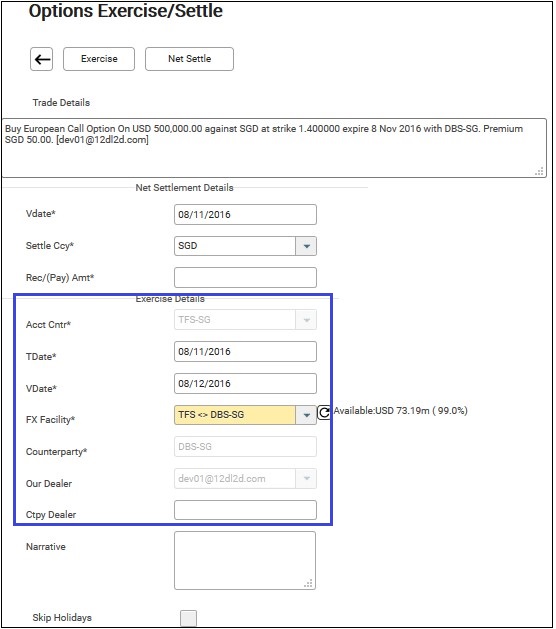Click the Narrative box resize handle
The width and height of the screenshot is (556, 629).
click(x=308, y=583)
